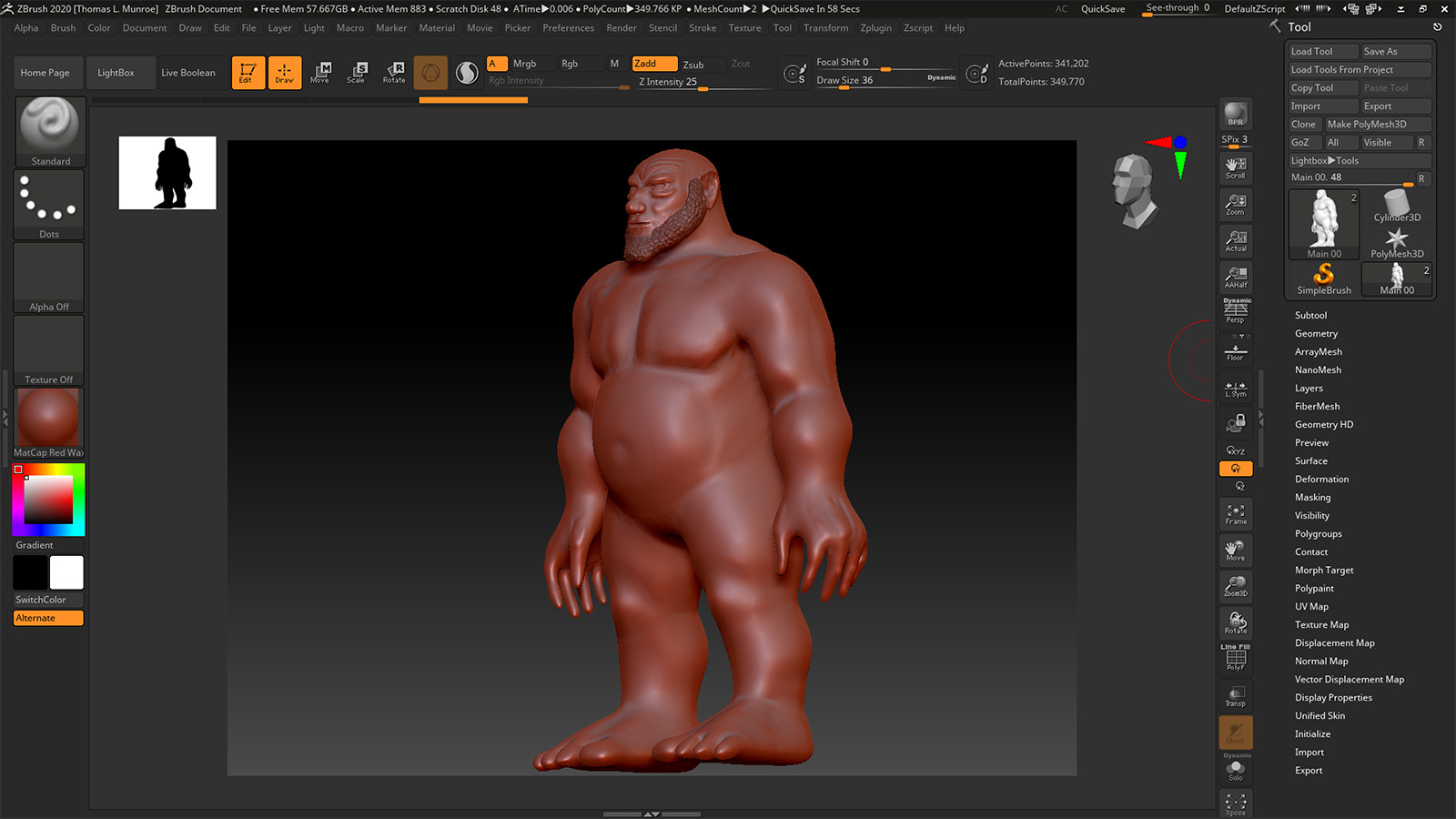This screenshot has height=819, width=1456.
Task: Expand the Display Properties section
Action: 1333,697
